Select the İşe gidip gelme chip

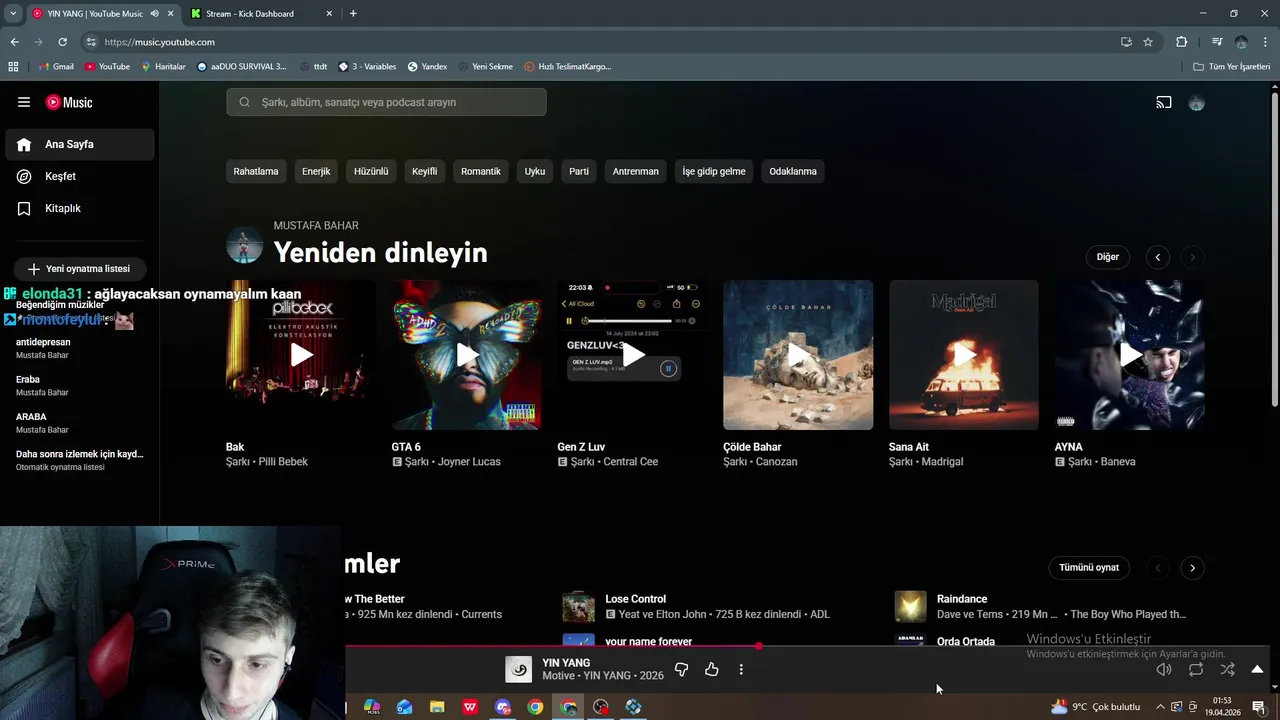[714, 171]
